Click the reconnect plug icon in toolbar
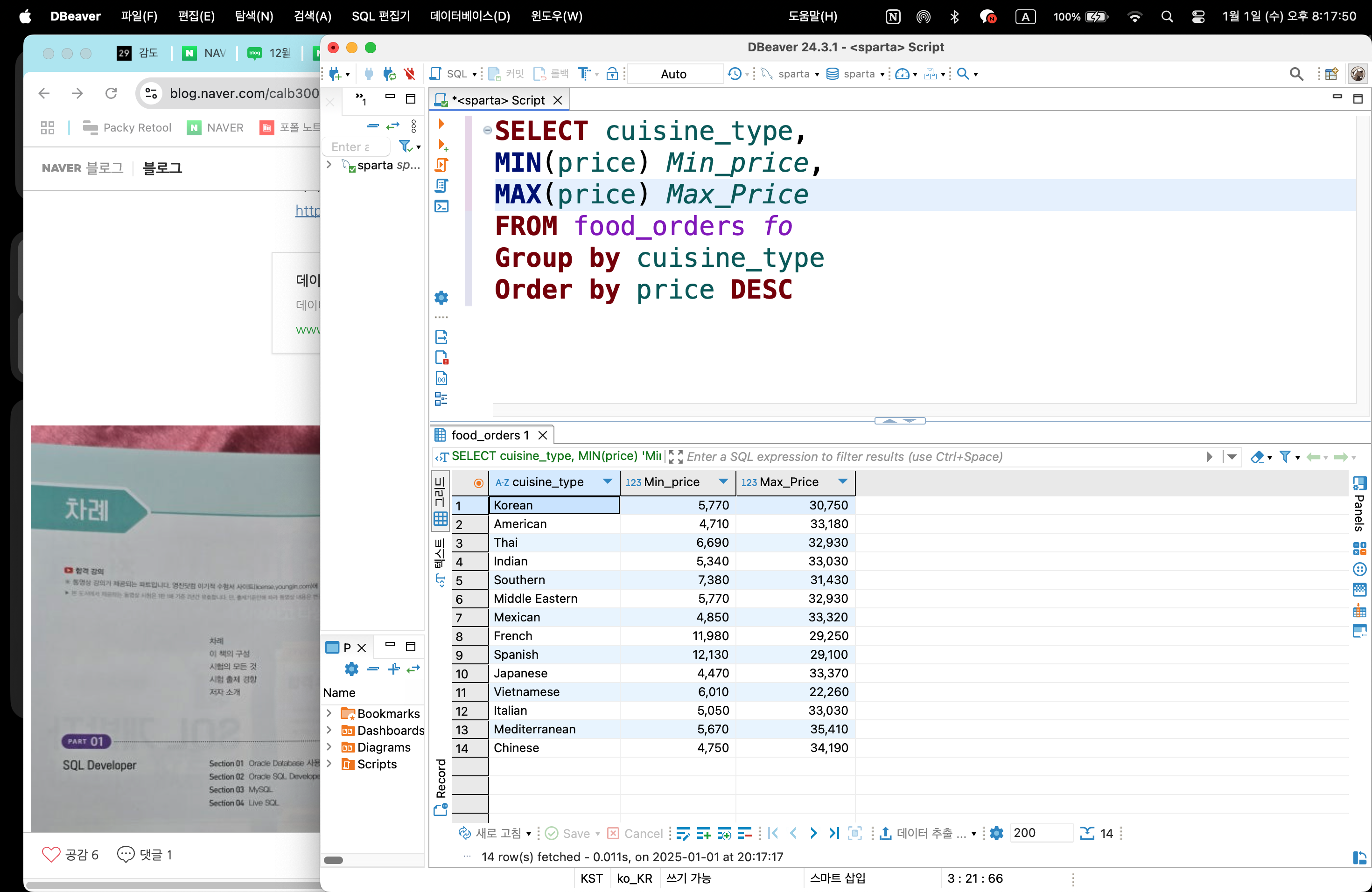The width and height of the screenshot is (1372, 892). [x=389, y=74]
